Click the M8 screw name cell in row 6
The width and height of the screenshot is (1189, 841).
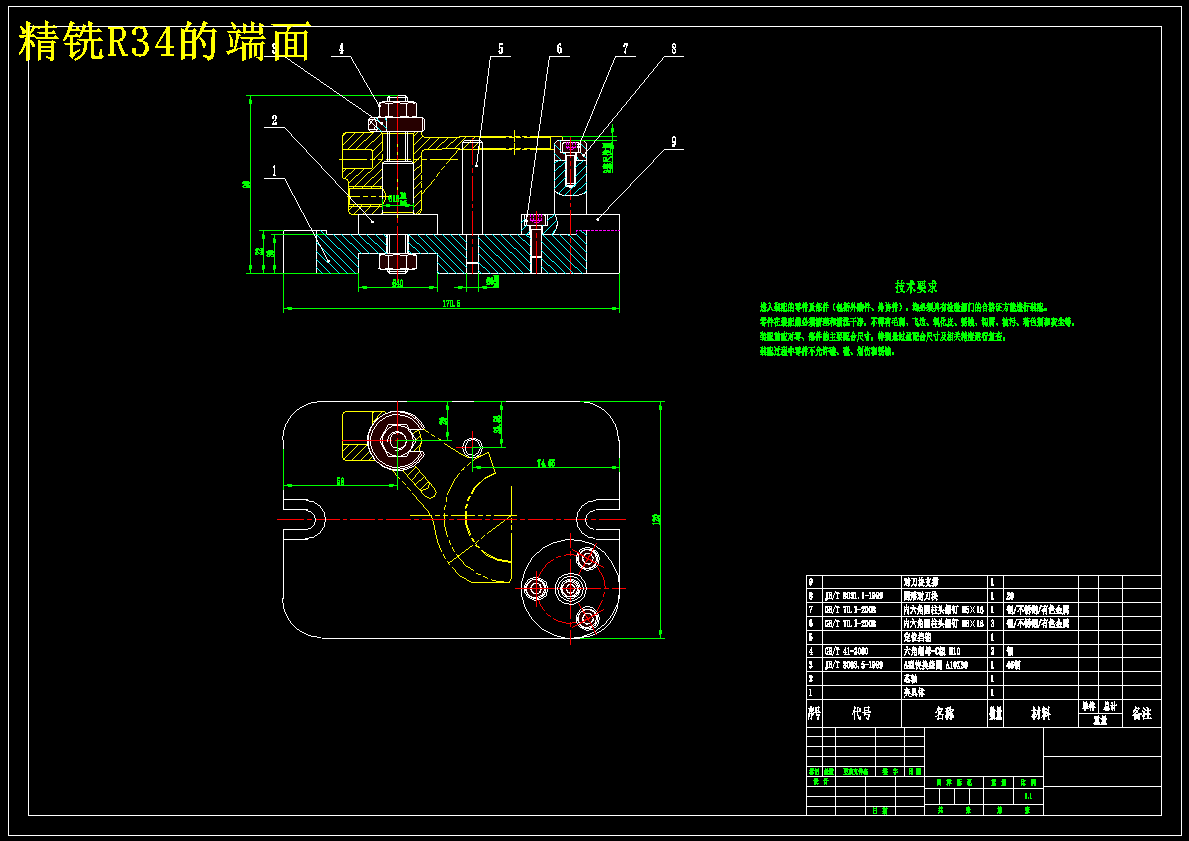943,624
